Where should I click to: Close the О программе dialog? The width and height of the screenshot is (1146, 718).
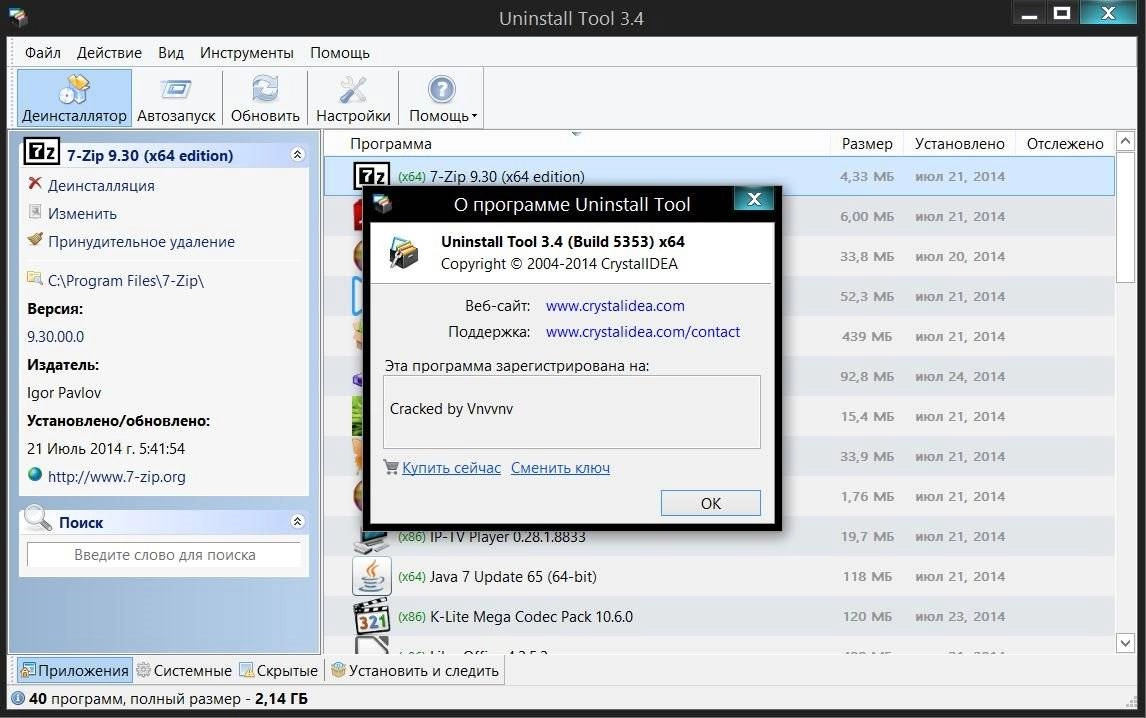point(754,198)
